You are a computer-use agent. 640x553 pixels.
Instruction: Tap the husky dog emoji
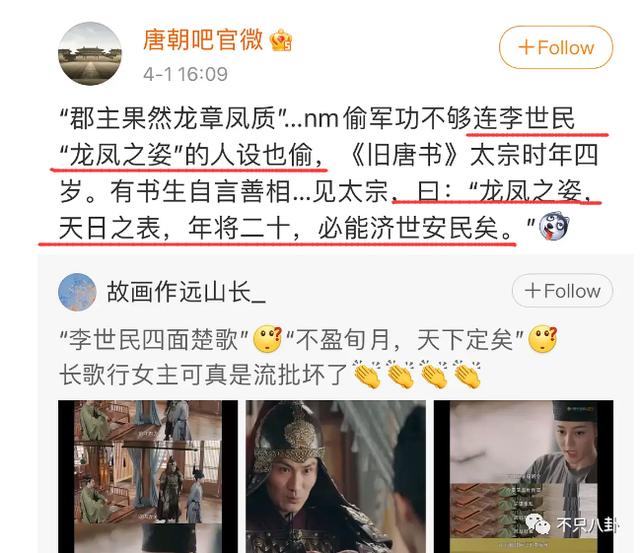pos(553,226)
